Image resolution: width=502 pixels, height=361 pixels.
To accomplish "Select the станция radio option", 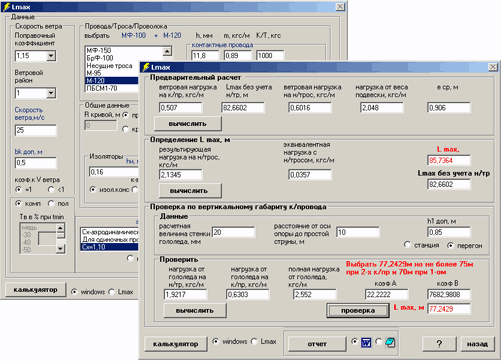I will pyautogui.click(x=407, y=245).
